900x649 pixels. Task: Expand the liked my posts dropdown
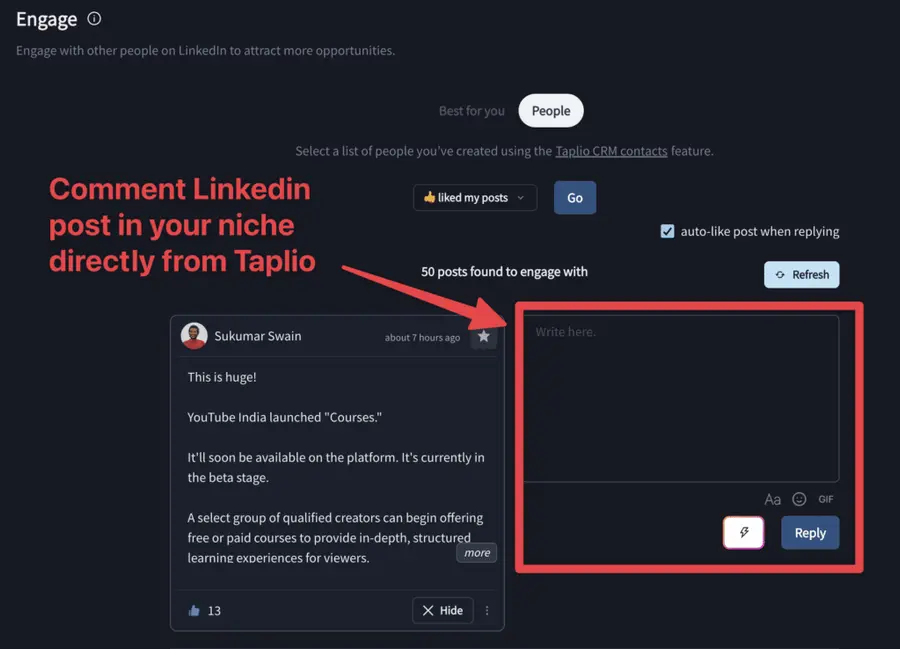pos(475,197)
